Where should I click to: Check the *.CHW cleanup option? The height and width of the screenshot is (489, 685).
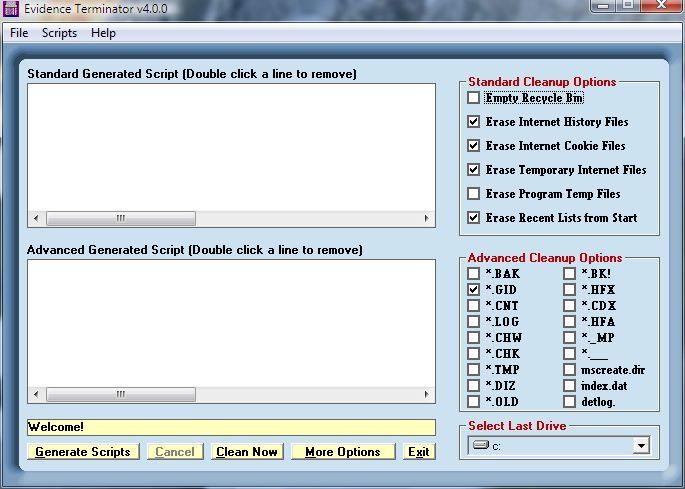tap(474, 337)
